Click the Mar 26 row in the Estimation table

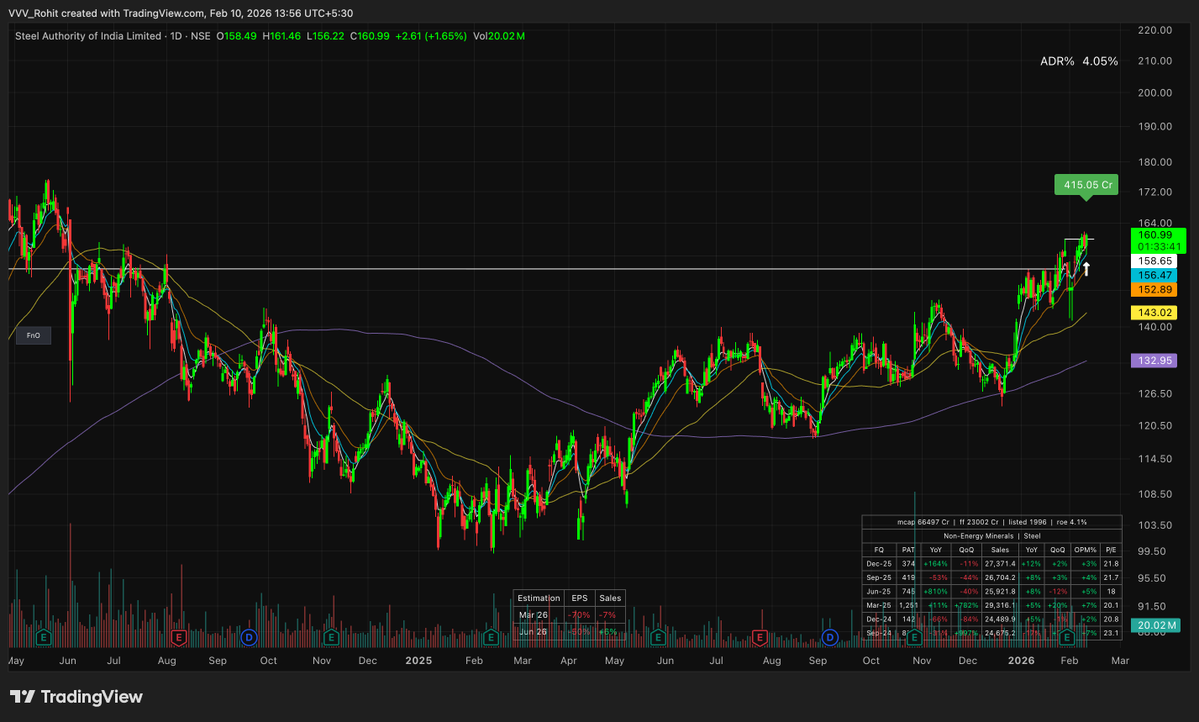click(570, 615)
